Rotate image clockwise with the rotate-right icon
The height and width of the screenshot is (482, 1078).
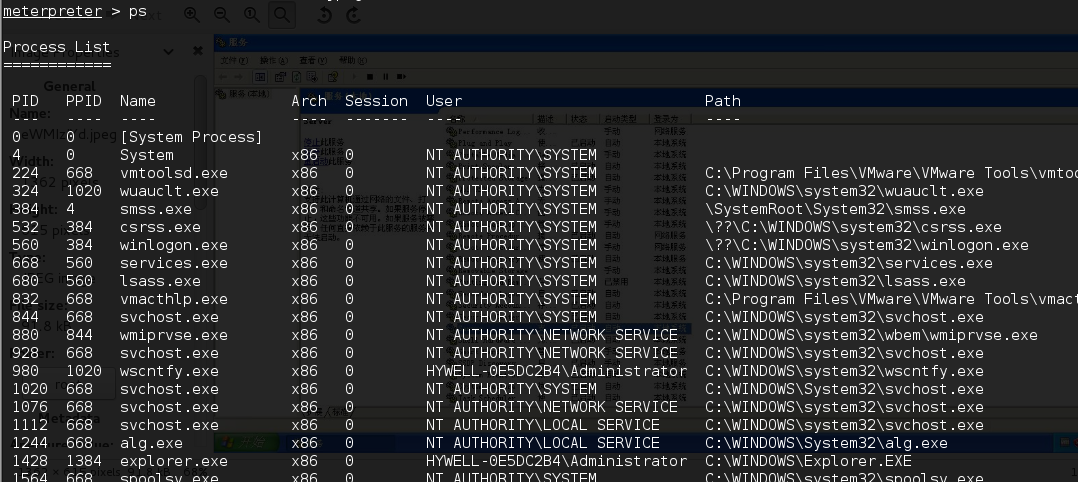(354, 14)
